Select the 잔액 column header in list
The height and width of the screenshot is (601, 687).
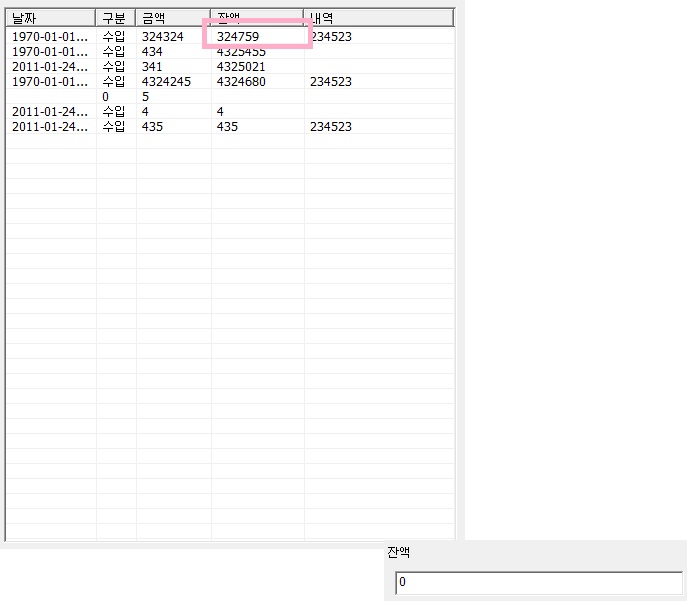[x=257, y=18]
